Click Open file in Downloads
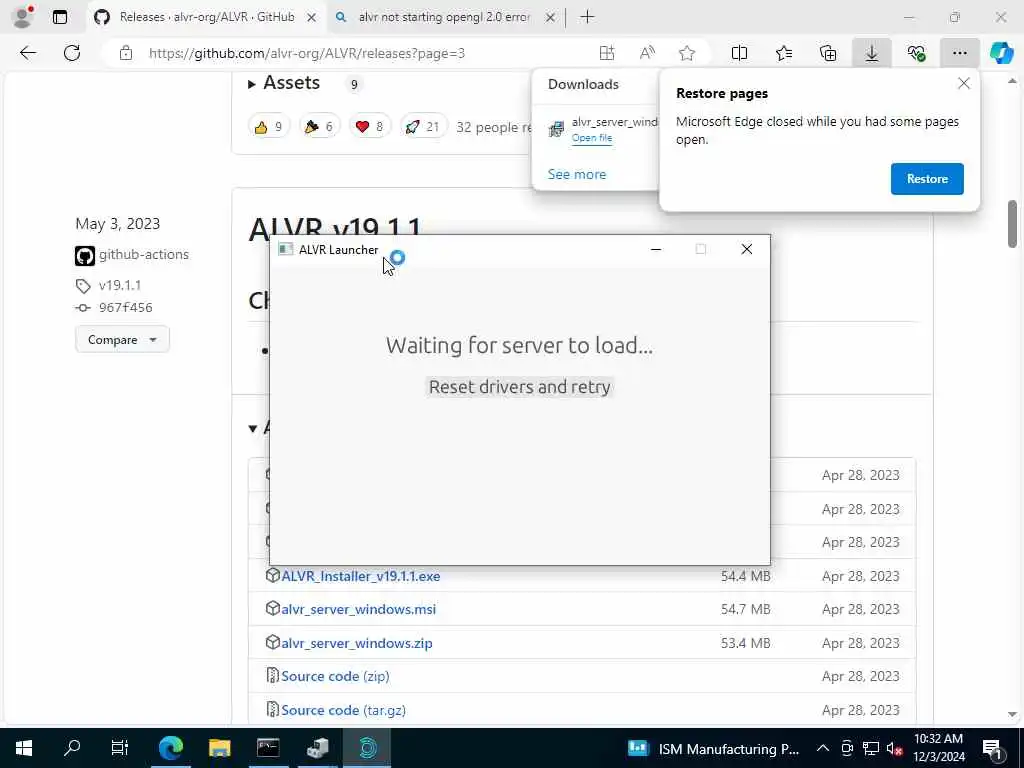Screen dimensions: 1024x768 click(592, 138)
